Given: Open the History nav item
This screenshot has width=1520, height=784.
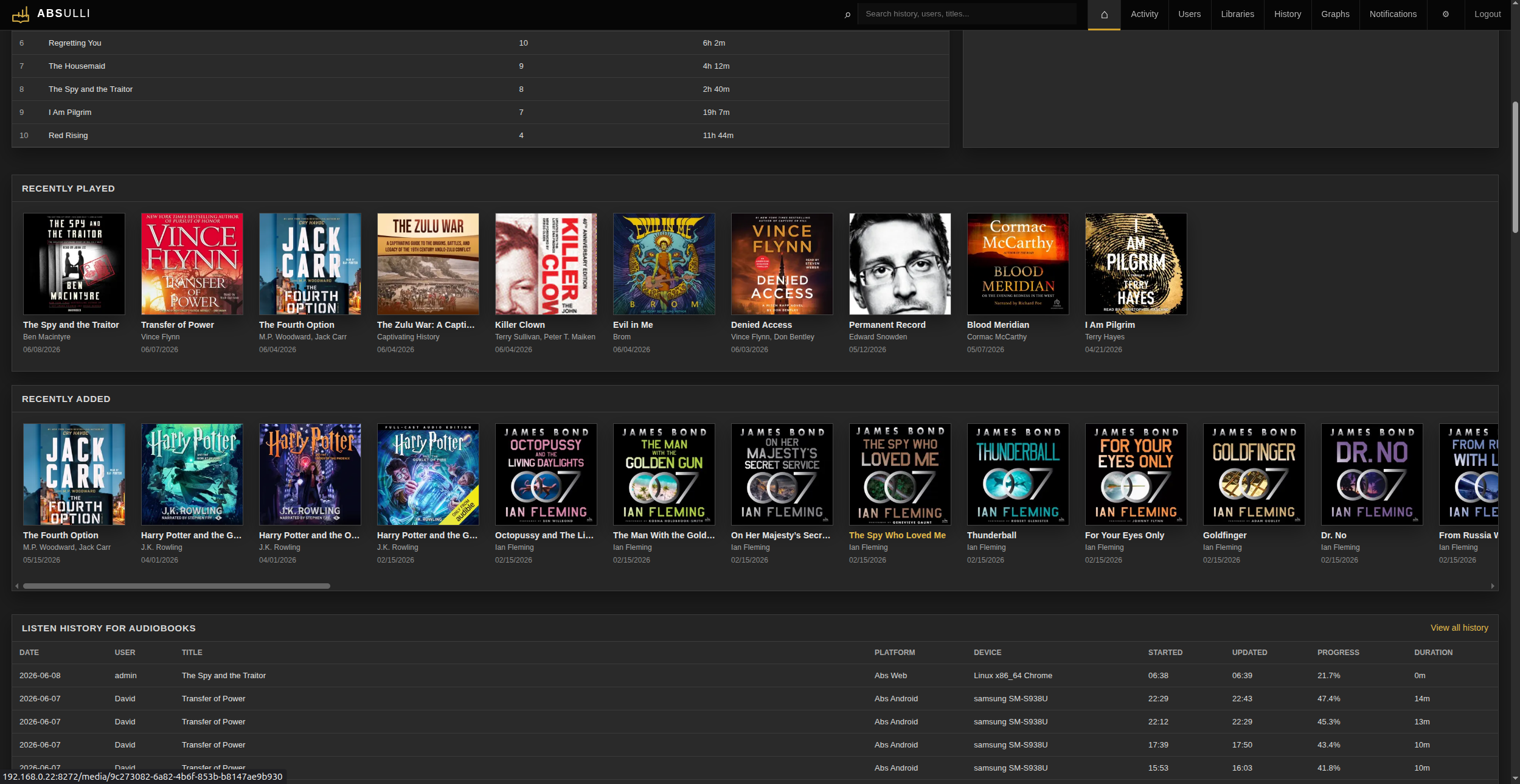Looking at the screenshot, I should tap(1288, 15).
